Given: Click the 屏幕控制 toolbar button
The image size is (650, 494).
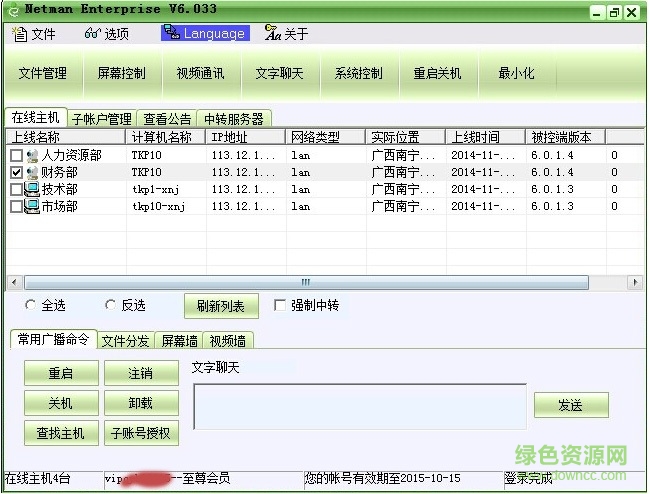Looking at the screenshot, I should (121, 74).
